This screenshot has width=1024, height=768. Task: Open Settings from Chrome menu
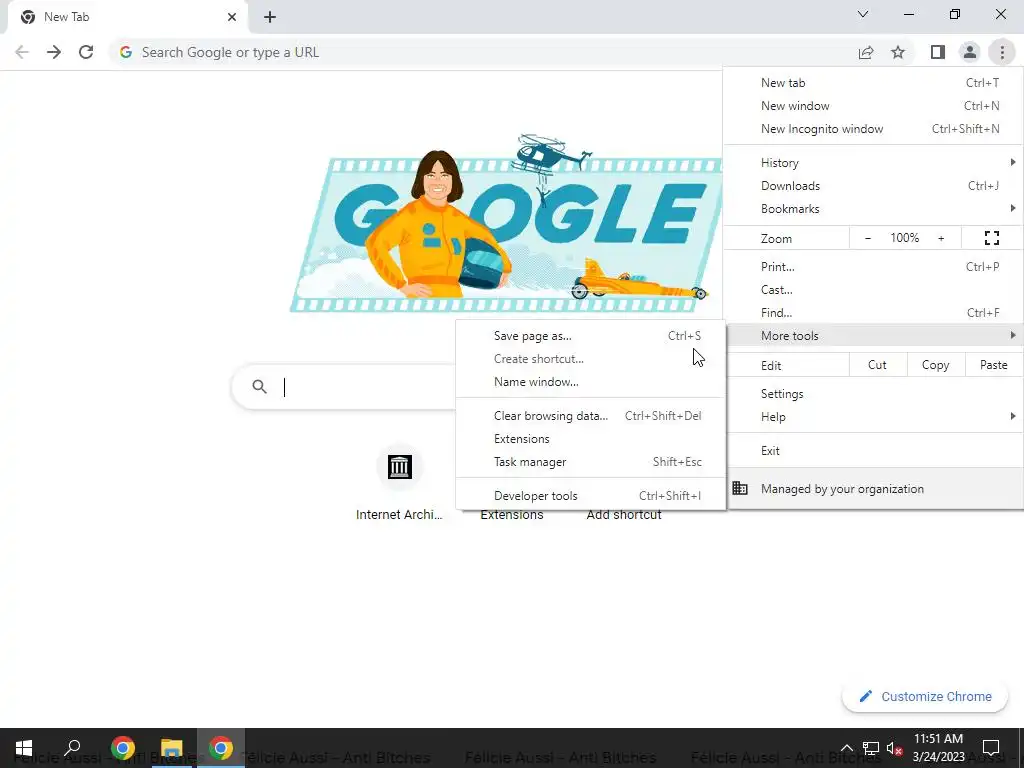873,394
